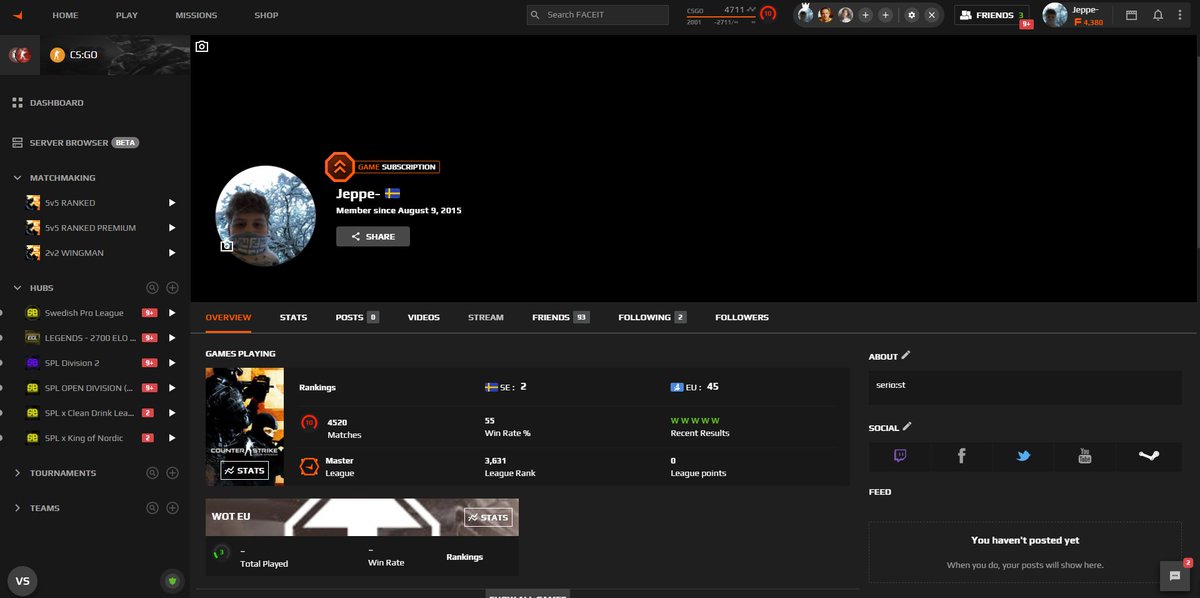
Task: Open the SHOP menu item
Action: point(266,15)
